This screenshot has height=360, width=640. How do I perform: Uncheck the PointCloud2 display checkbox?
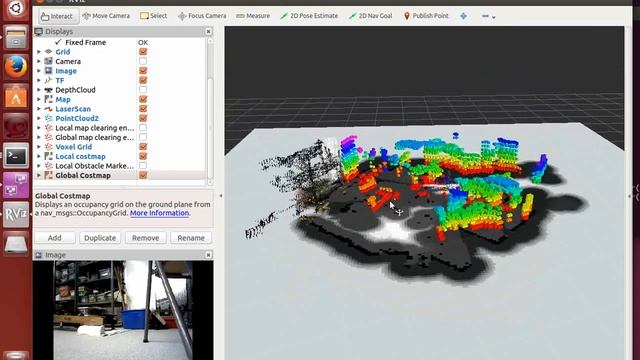pos(143,118)
